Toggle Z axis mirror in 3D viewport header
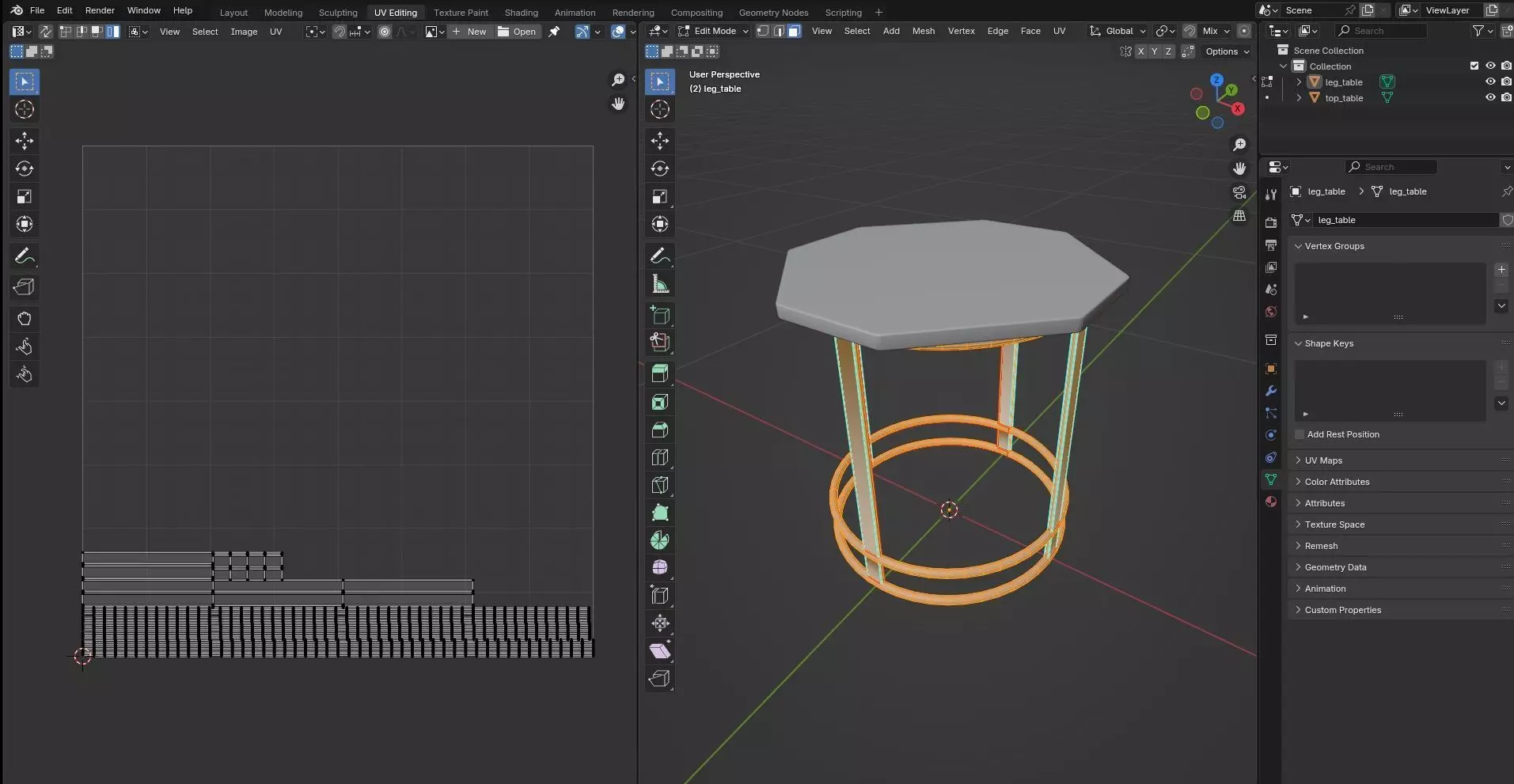Screen dimensions: 1514x784 tap(1168, 51)
